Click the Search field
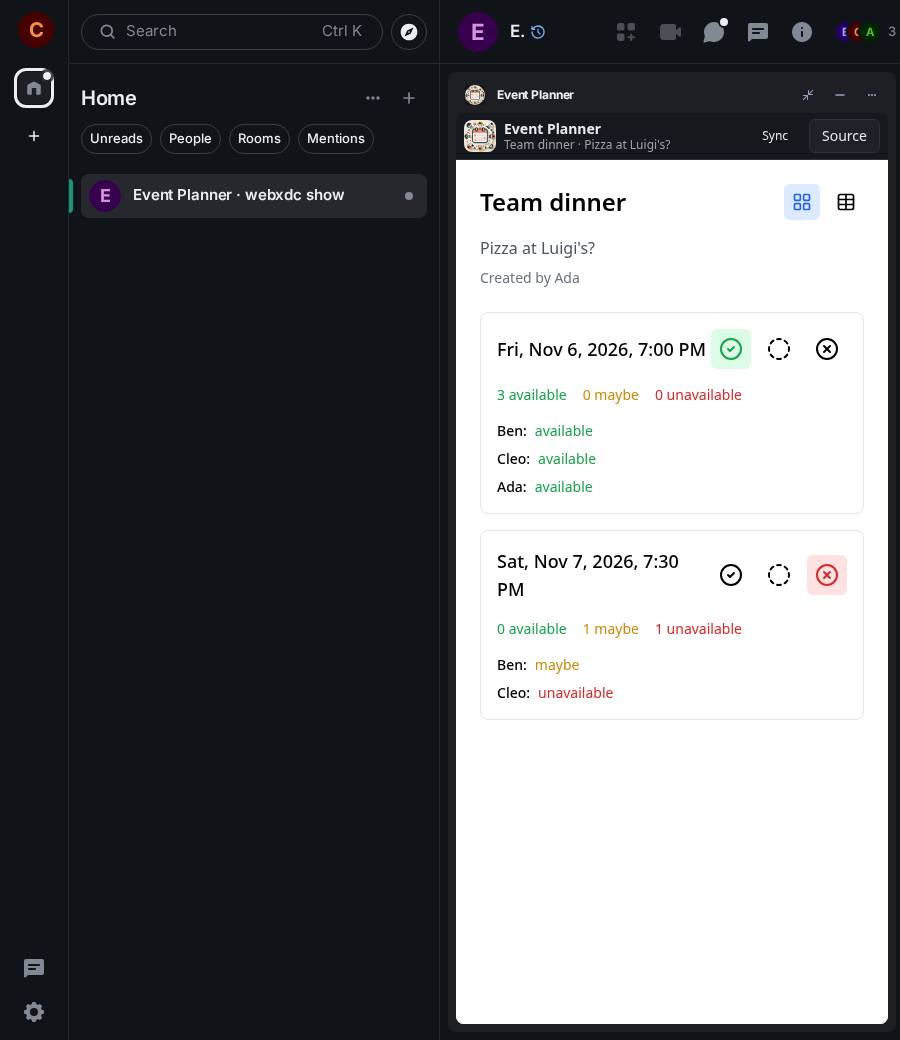 231,32
